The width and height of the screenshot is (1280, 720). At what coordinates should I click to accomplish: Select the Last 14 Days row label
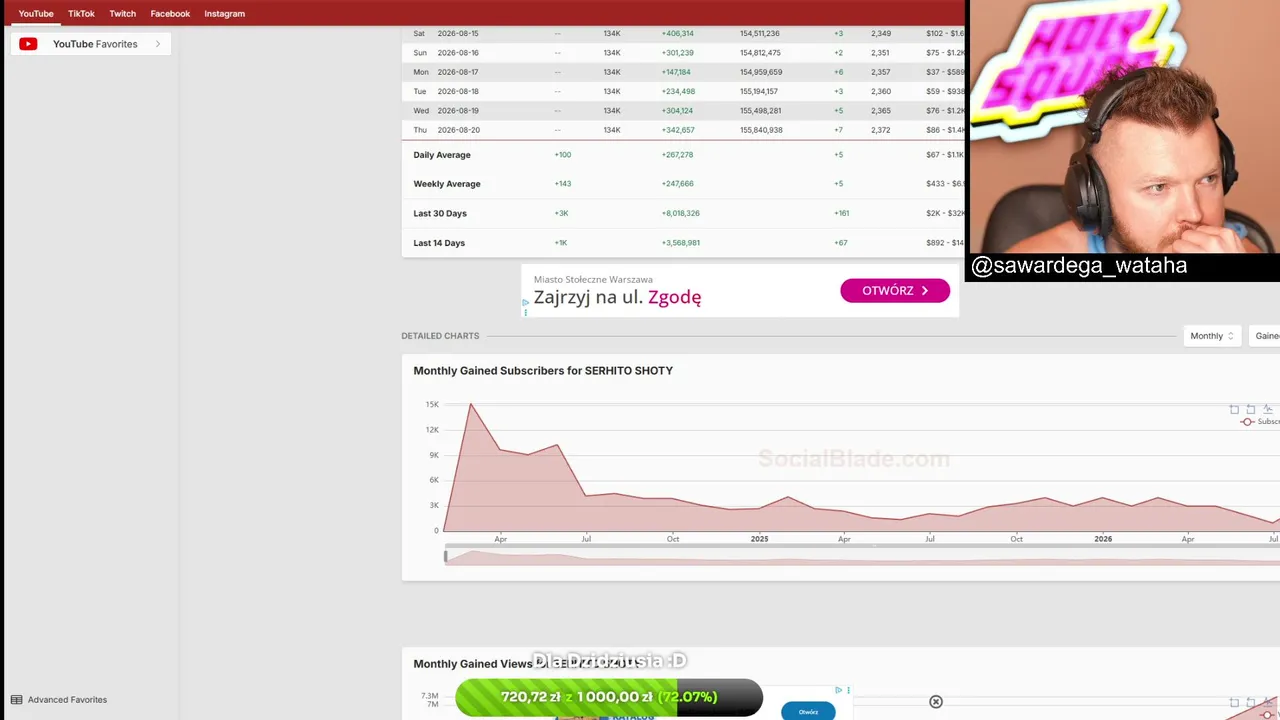coord(439,243)
